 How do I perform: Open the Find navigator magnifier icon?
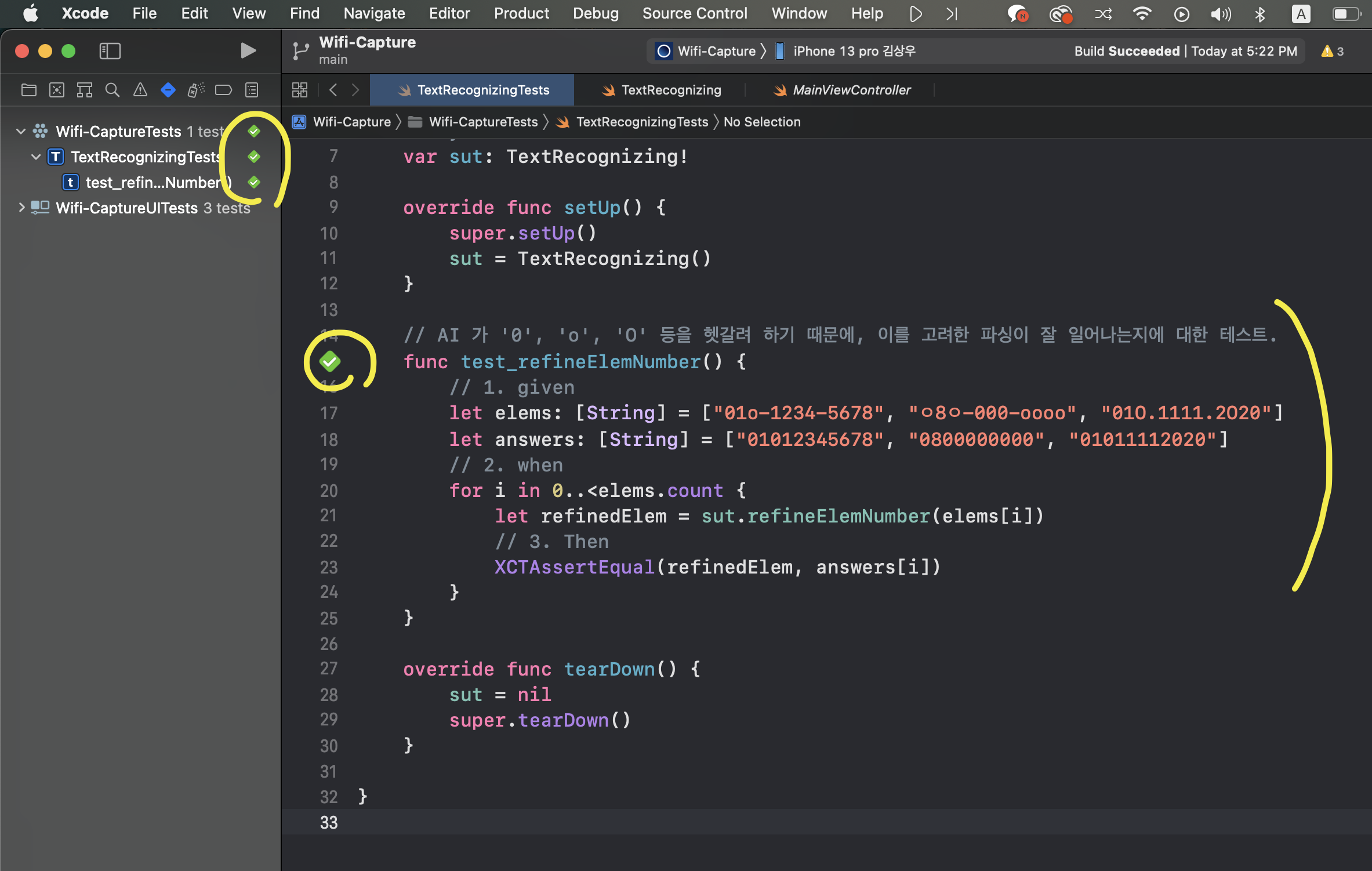click(x=112, y=90)
